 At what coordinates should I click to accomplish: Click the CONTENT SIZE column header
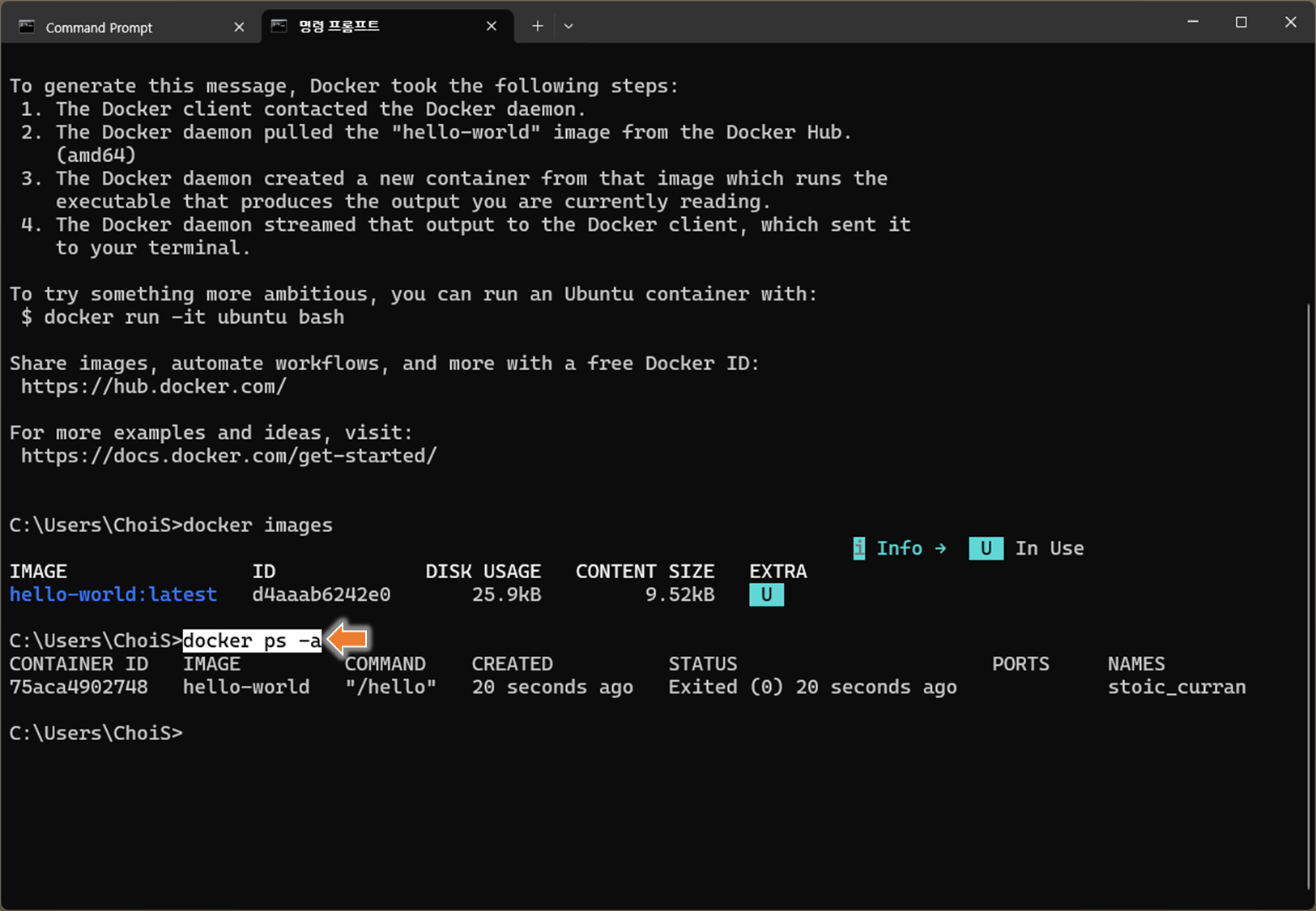click(645, 572)
